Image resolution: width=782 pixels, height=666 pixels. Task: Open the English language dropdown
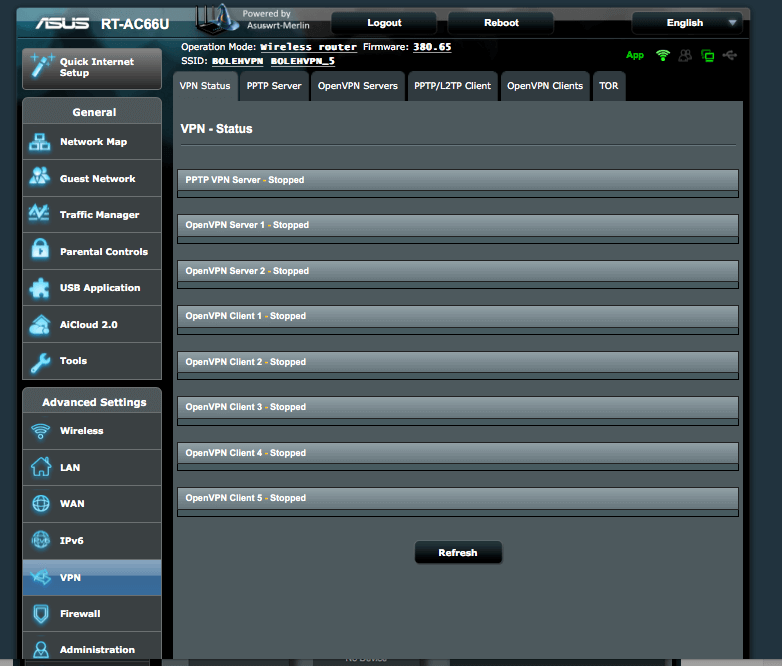[687, 23]
